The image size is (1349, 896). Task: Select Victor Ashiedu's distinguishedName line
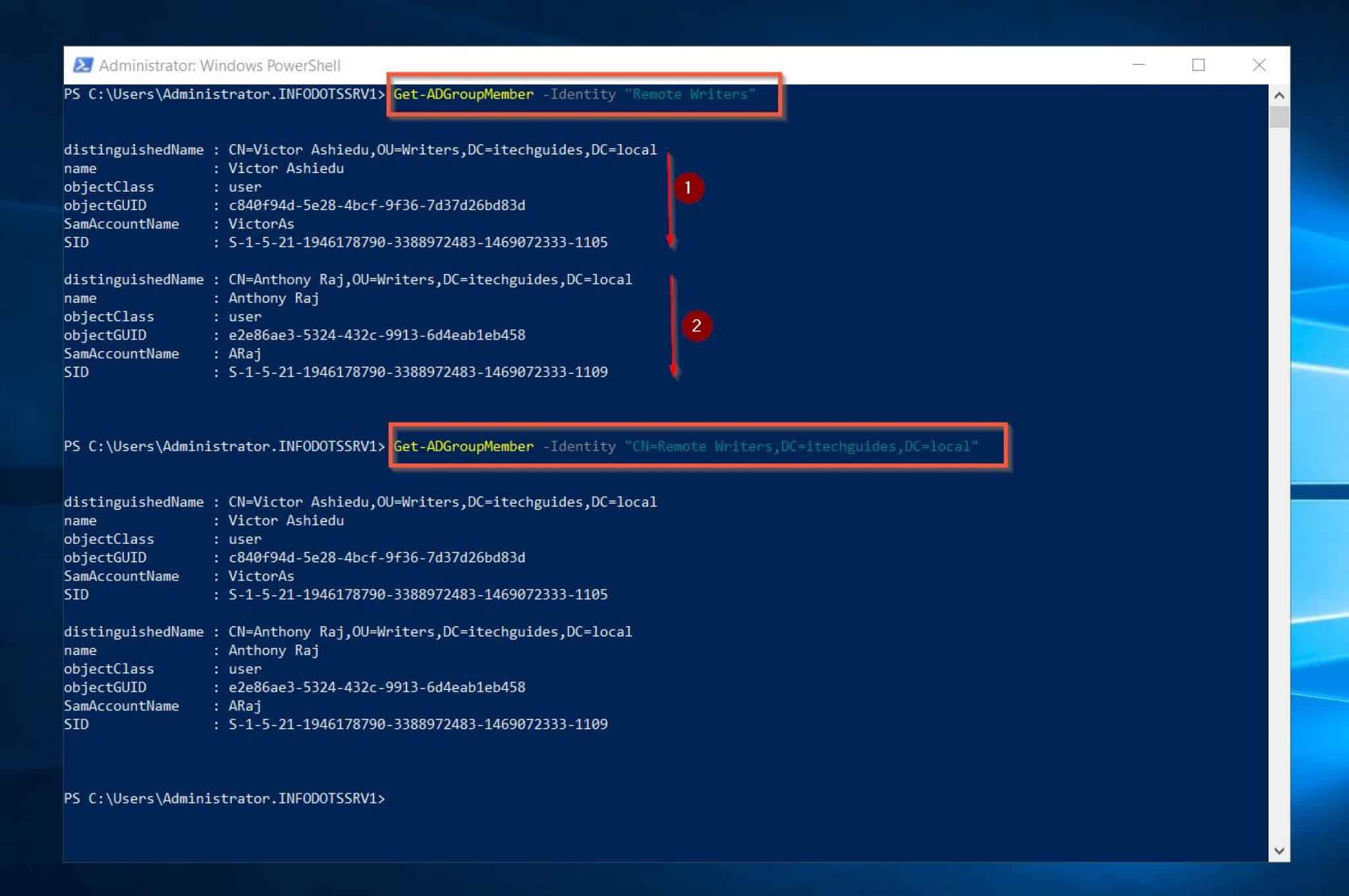(360, 149)
